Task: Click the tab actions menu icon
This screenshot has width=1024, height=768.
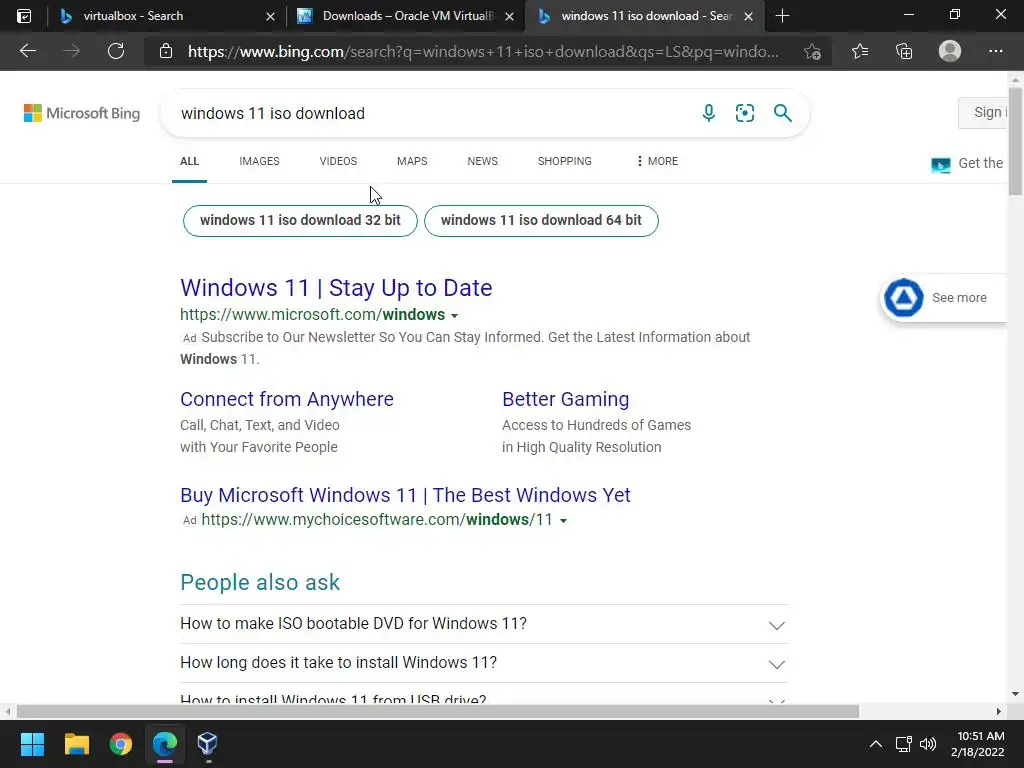Action: point(24,16)
